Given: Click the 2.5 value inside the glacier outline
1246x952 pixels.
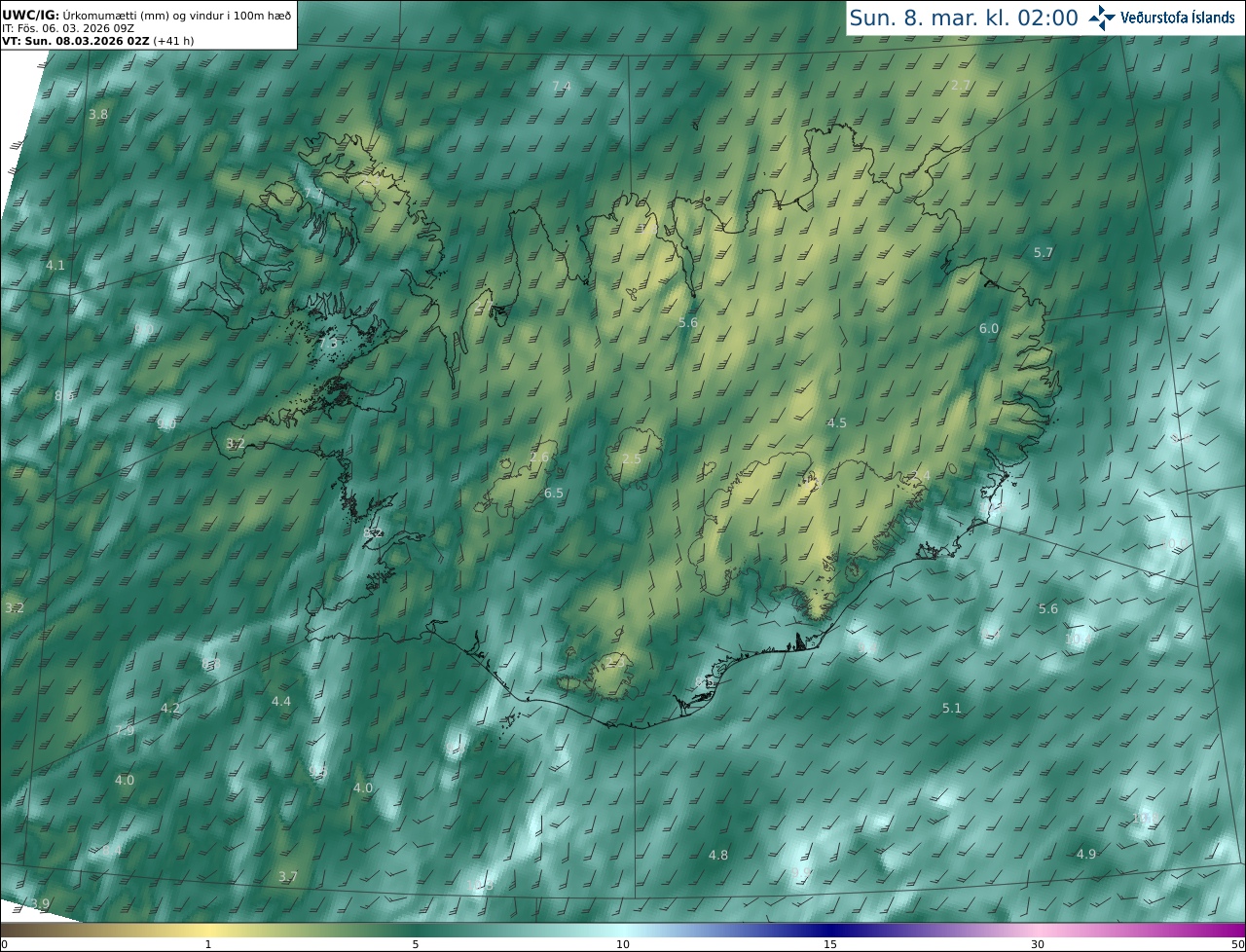Looking at the screenshot, I should click(632, 458).
